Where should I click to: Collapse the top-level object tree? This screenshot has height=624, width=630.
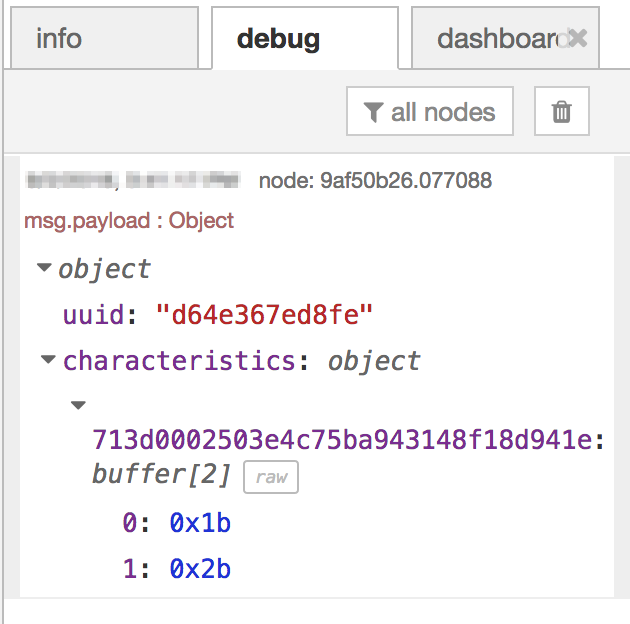(x=44, y=267)
